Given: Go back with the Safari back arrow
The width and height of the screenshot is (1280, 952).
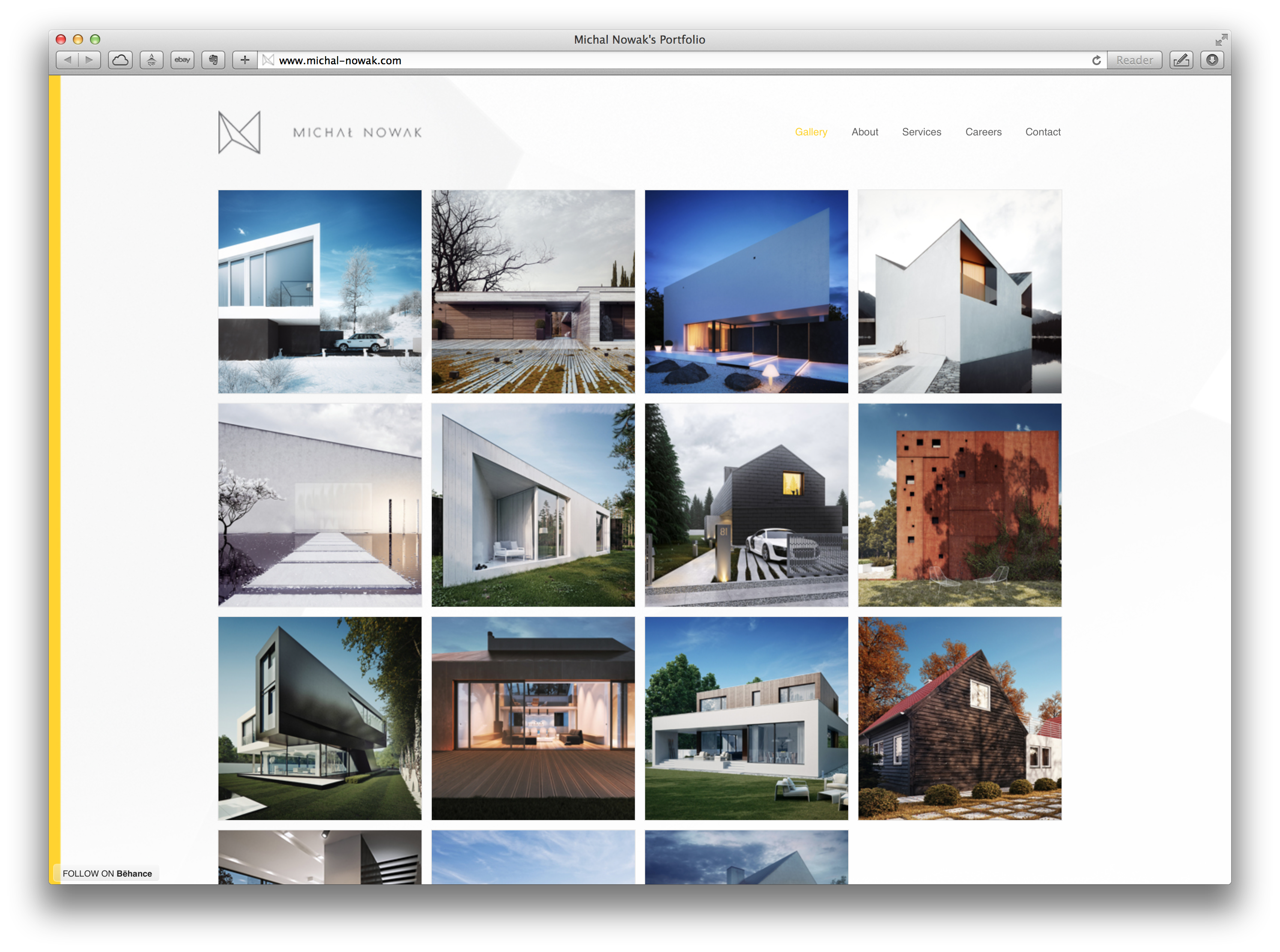Looking at the screenshot, I should coord(67,60).
